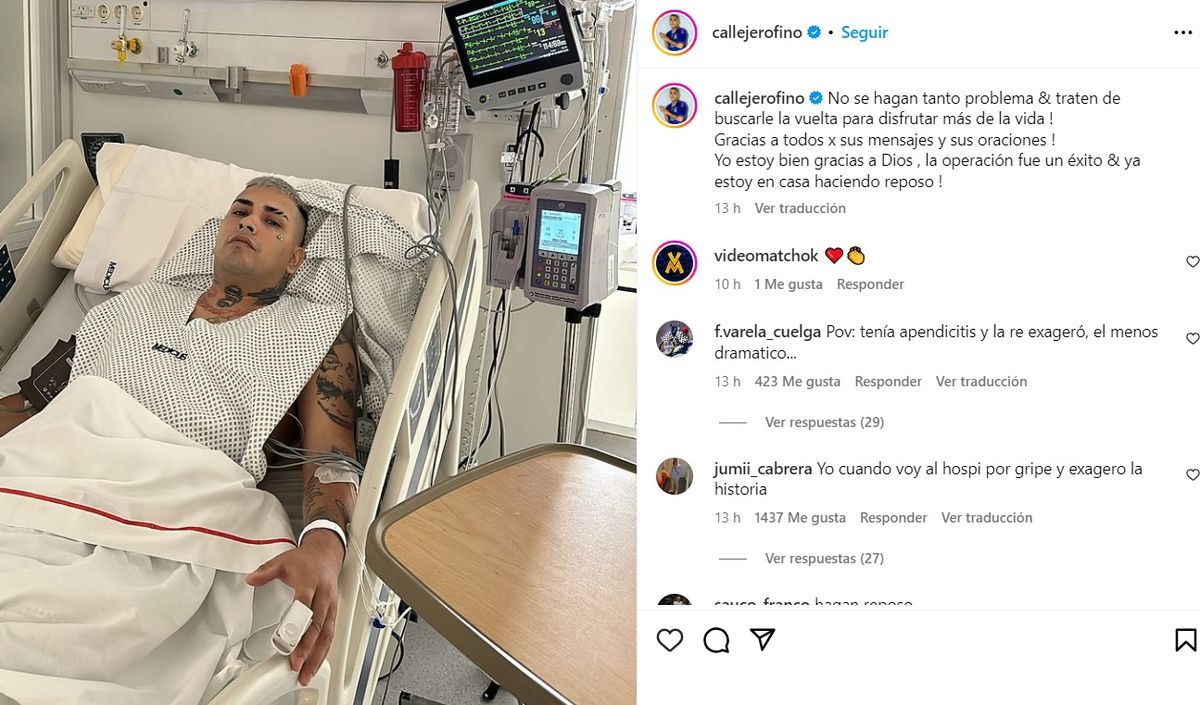
Task: Like the post with the heart icon
Action: (x=670, y=640)
